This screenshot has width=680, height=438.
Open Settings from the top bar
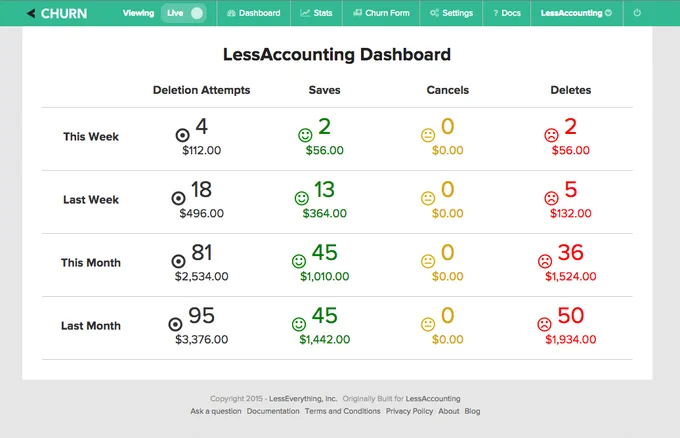coord(451,13)
